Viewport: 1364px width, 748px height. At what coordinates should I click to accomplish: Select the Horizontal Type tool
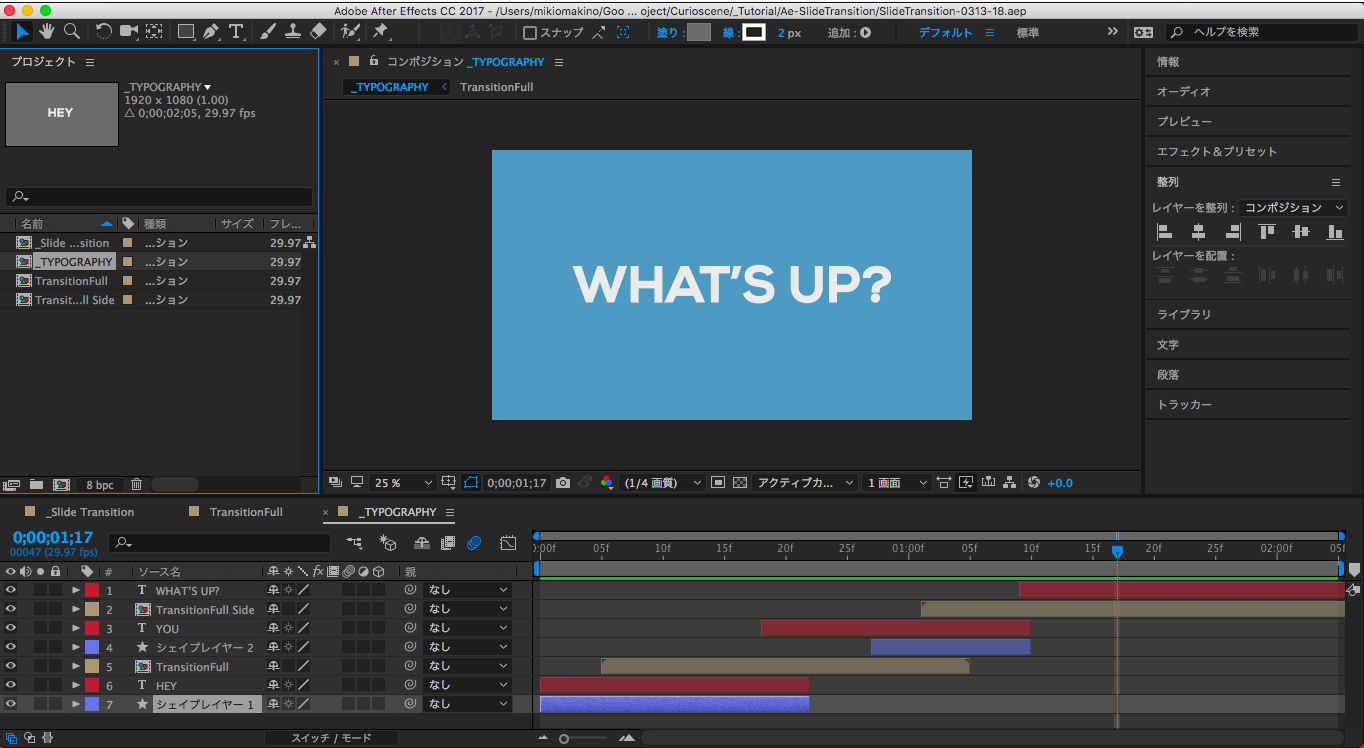[x=236, y=32]
